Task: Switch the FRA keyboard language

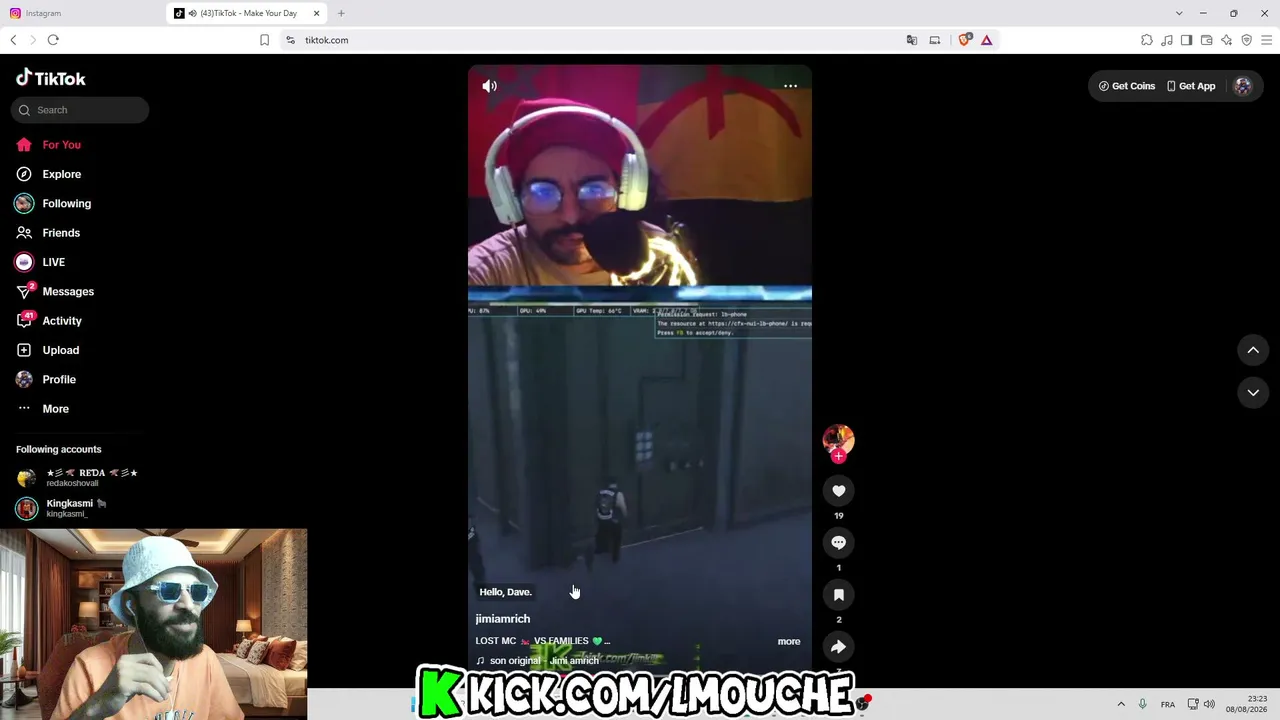Action: pos(1168,705)
